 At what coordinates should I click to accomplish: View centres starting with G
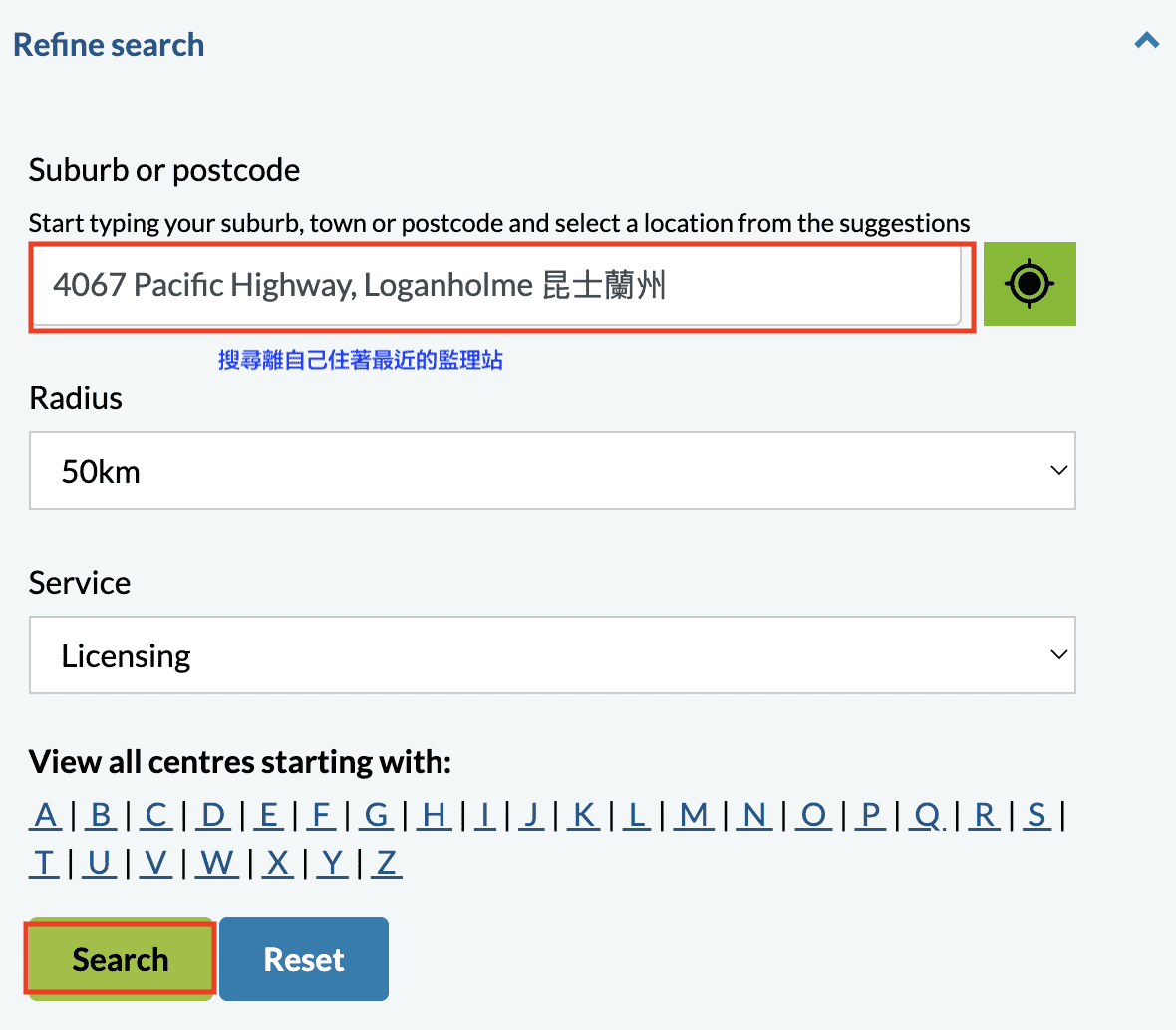click(377, 815)
